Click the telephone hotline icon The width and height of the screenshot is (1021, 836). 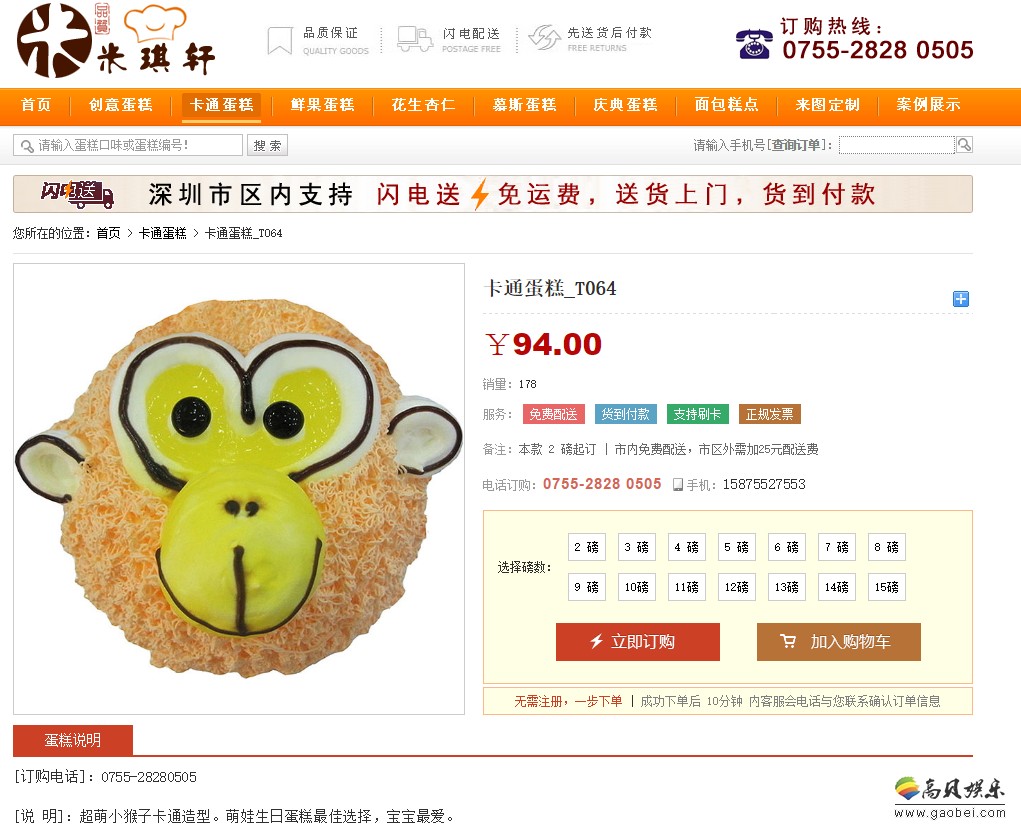pyautogui.click(x=754, y=44)
